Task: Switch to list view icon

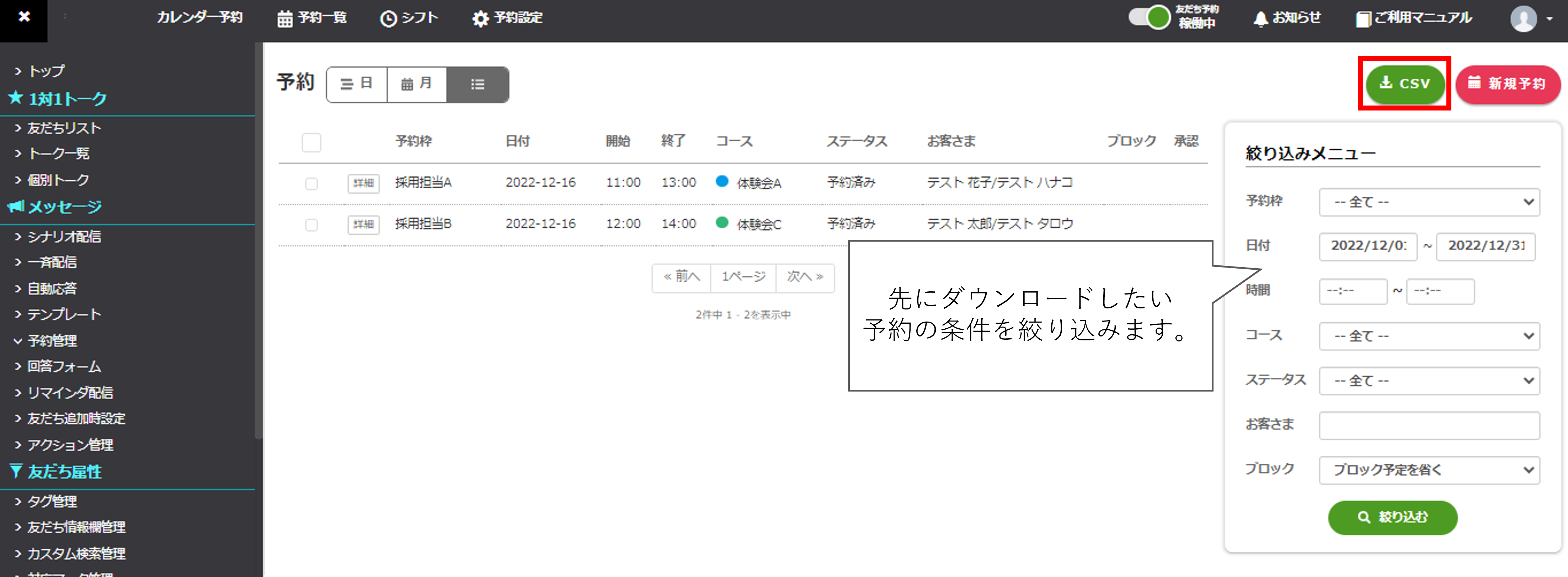Action: (477, 85)
